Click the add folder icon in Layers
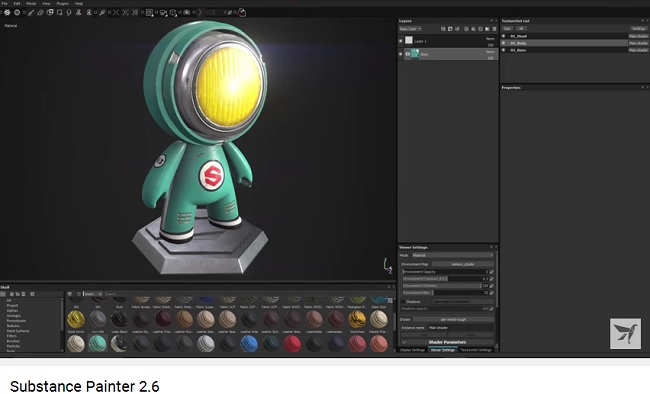 tap(487, 29)
